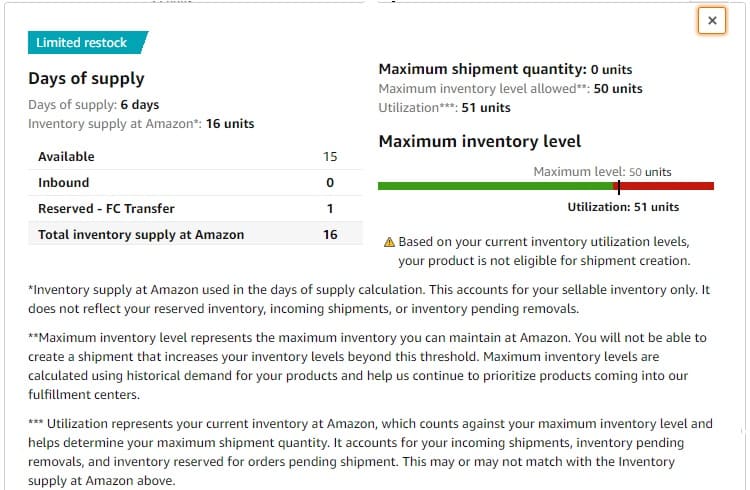The height and width of the screenshot is (490, 750).
Task: Click the Utilization: 51 units label under bar
Action: pyautogui.click(x=623, y=207)
